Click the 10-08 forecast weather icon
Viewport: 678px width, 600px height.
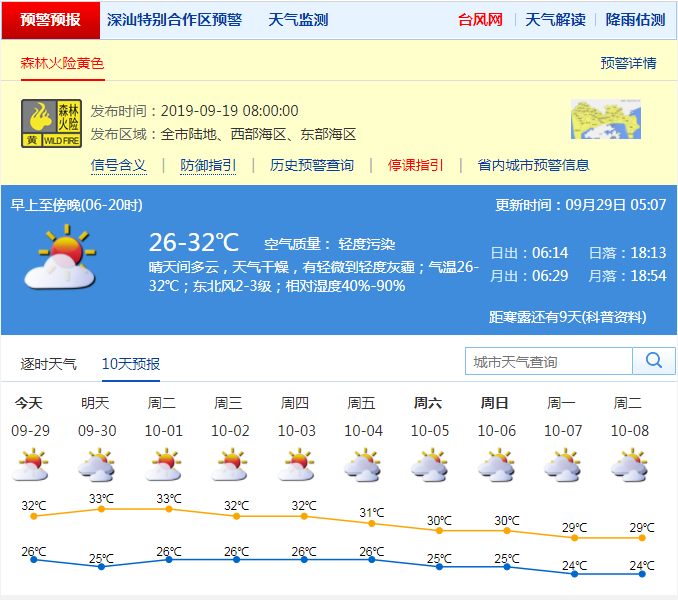[x=628, y=465]
